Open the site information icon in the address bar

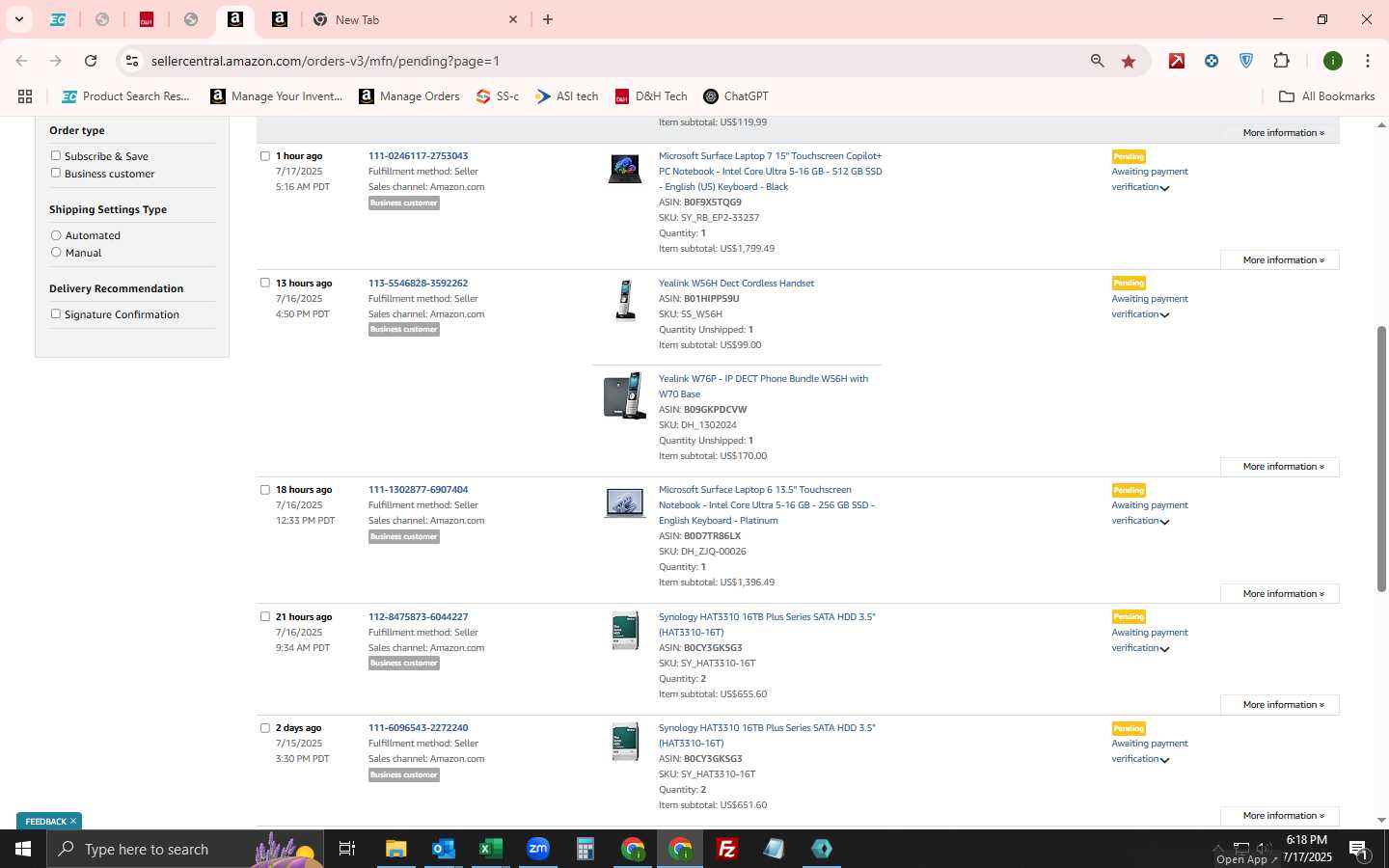(132, 61)
